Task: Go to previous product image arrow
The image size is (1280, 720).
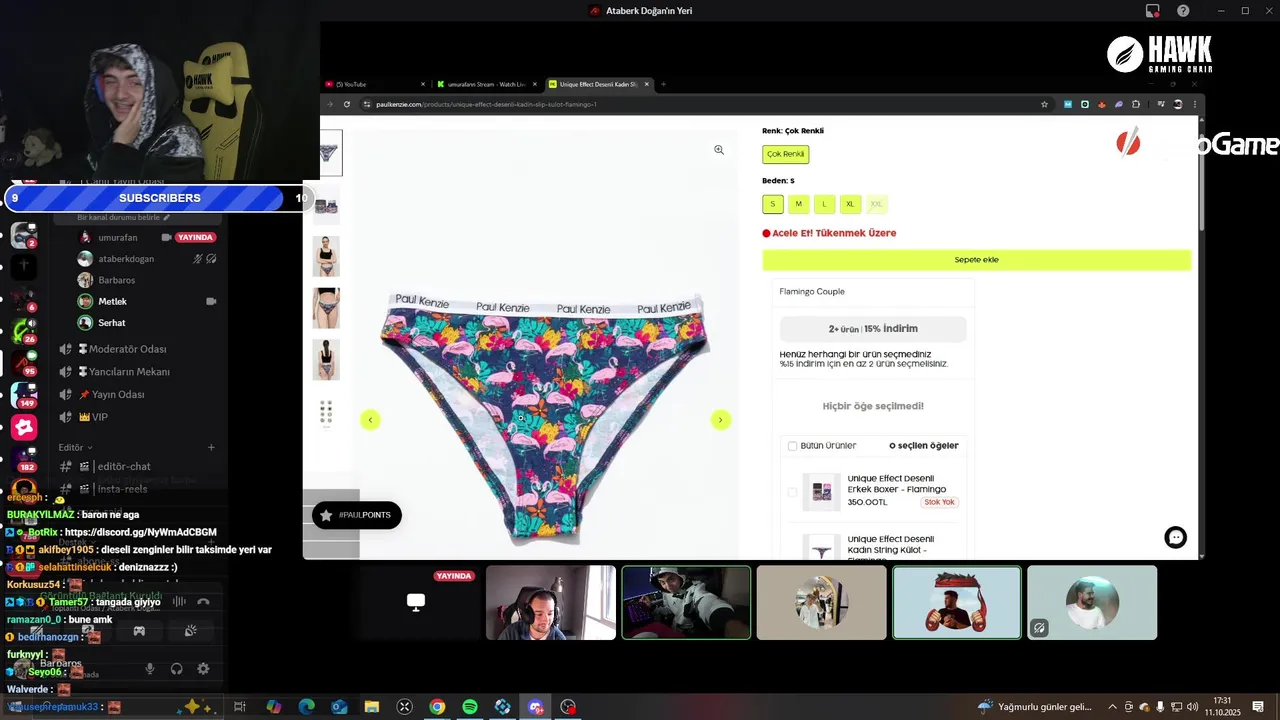Action: pos(370,420)
